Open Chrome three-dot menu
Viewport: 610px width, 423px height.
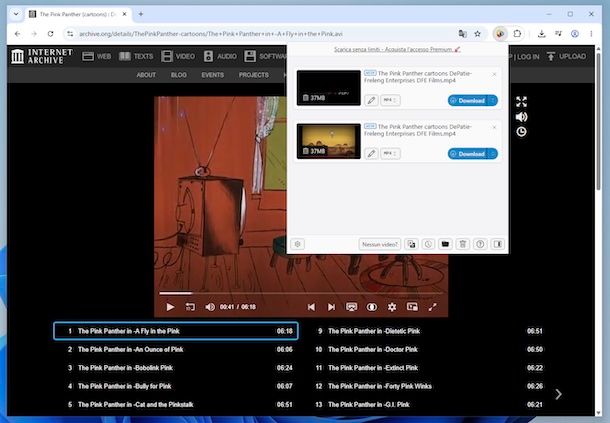(591, 34)
